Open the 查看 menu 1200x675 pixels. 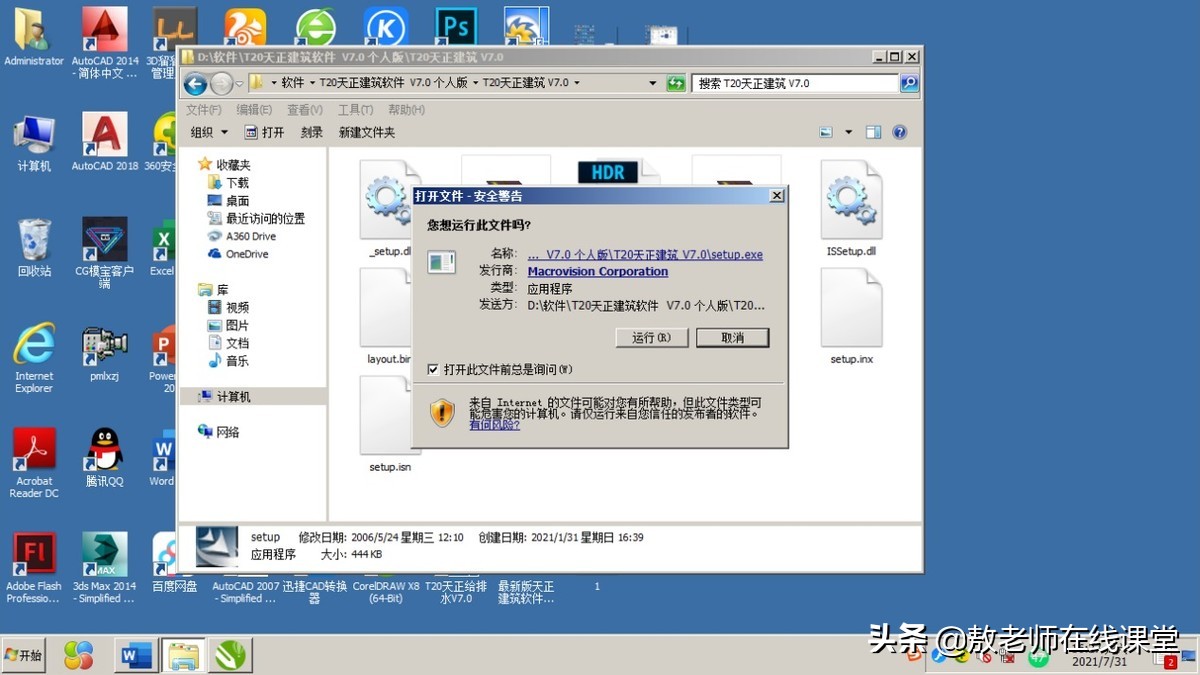point(304,110)
